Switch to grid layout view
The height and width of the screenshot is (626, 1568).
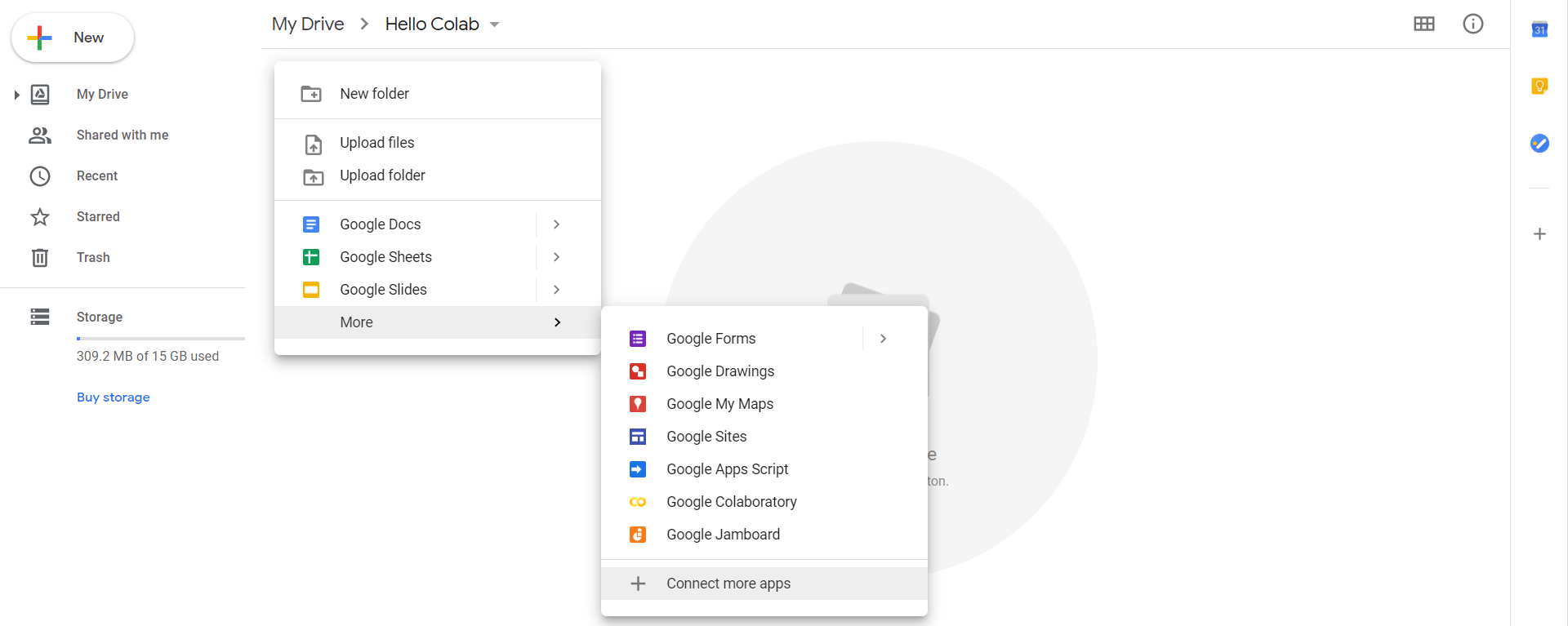(1424, 24)
